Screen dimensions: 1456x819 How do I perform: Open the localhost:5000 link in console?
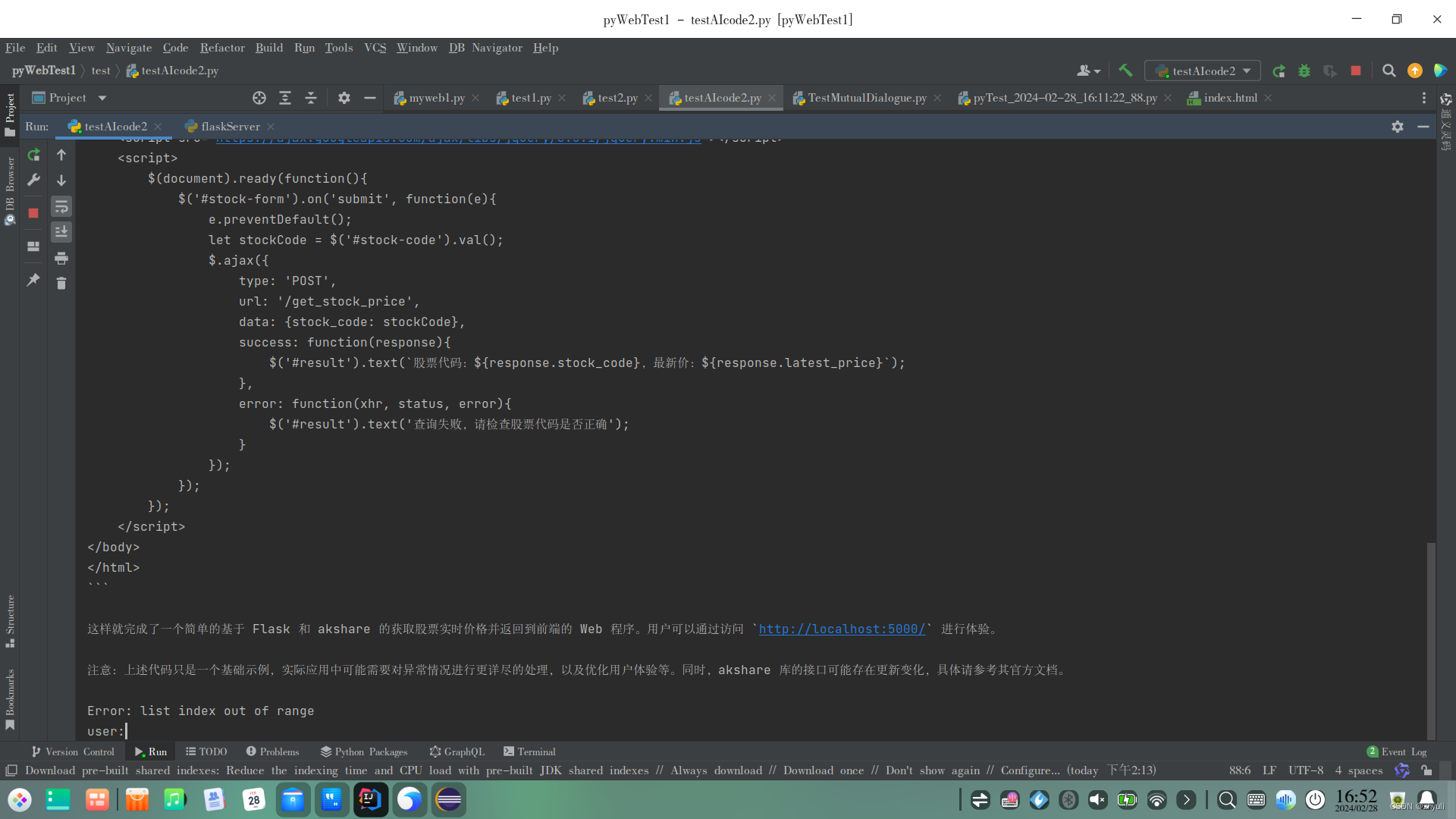[842, 629]
